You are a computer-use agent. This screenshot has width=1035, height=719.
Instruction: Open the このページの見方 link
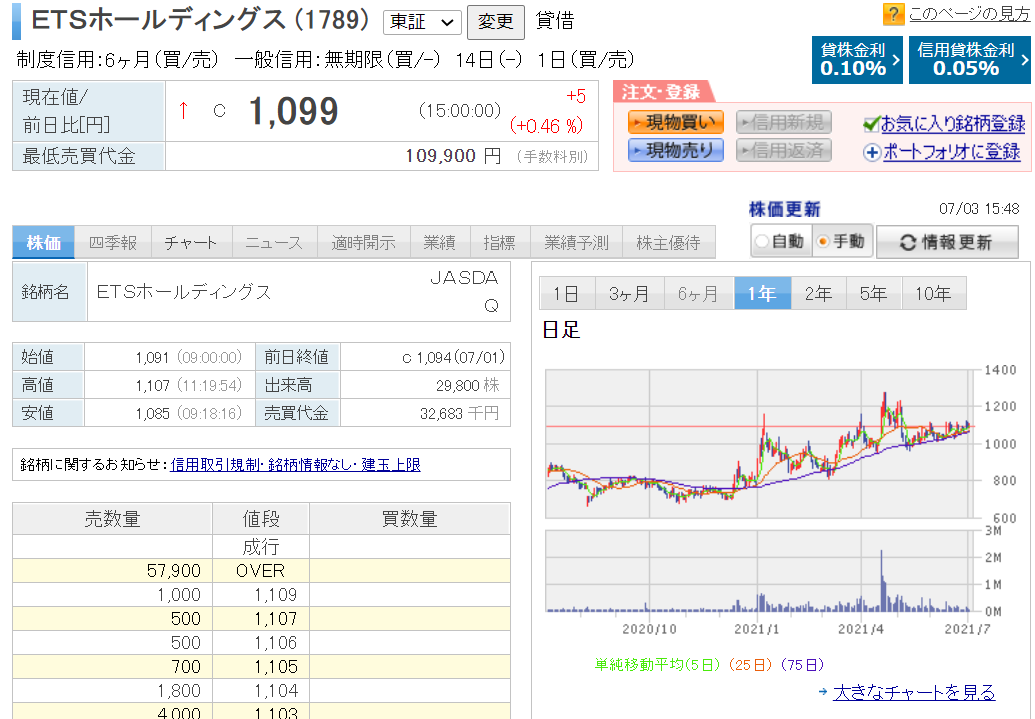[x=969, y=13]
